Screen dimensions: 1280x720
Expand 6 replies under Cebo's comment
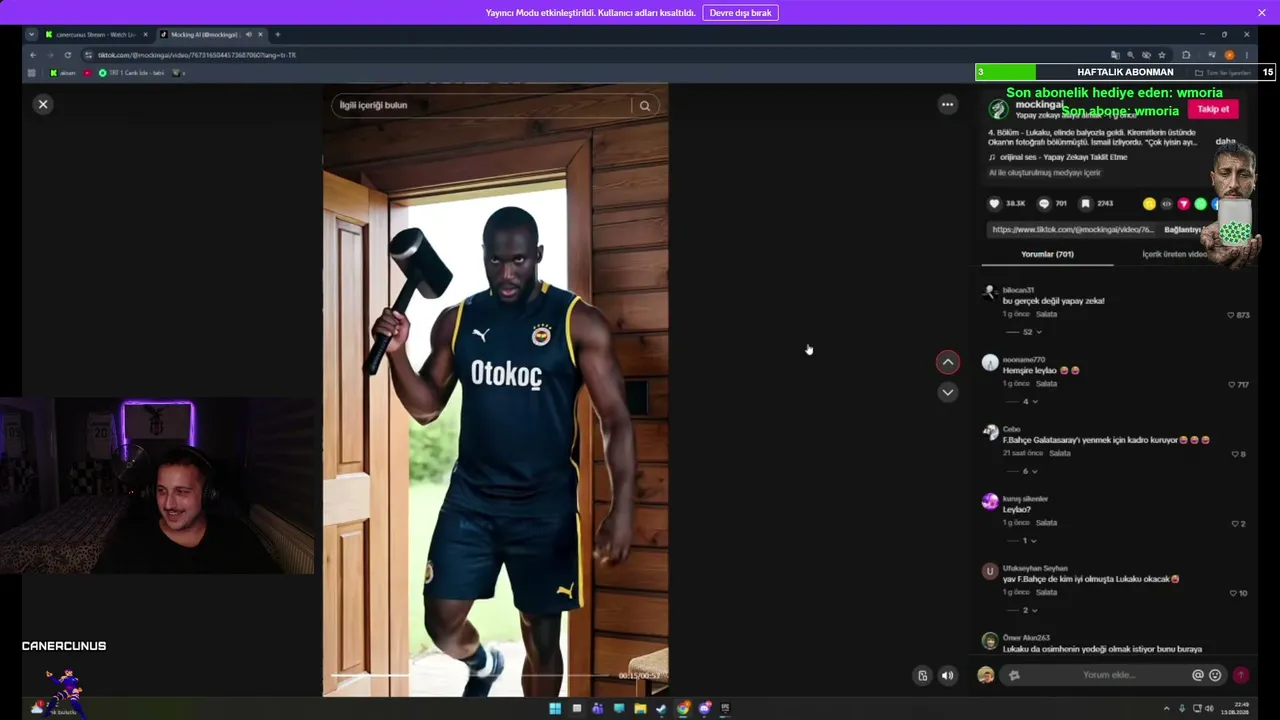[x=1025, y=471]
